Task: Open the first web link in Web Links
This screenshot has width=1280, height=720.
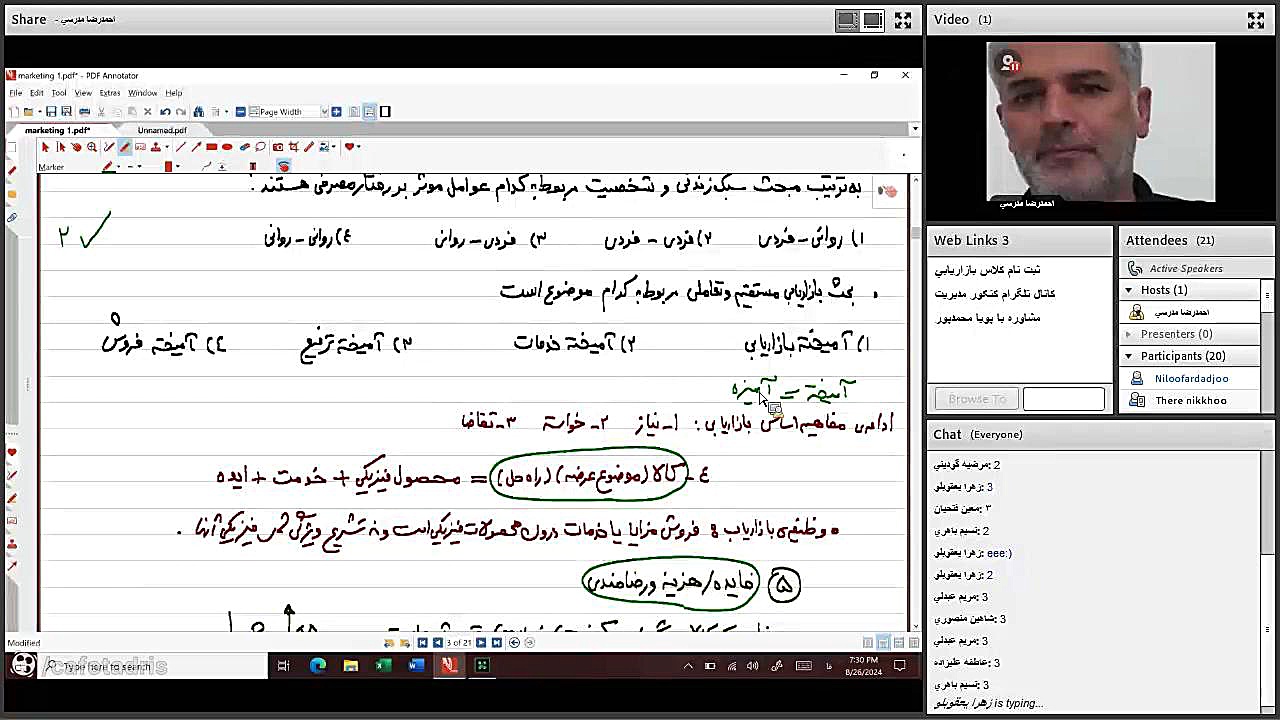Action: pos(987,270)
